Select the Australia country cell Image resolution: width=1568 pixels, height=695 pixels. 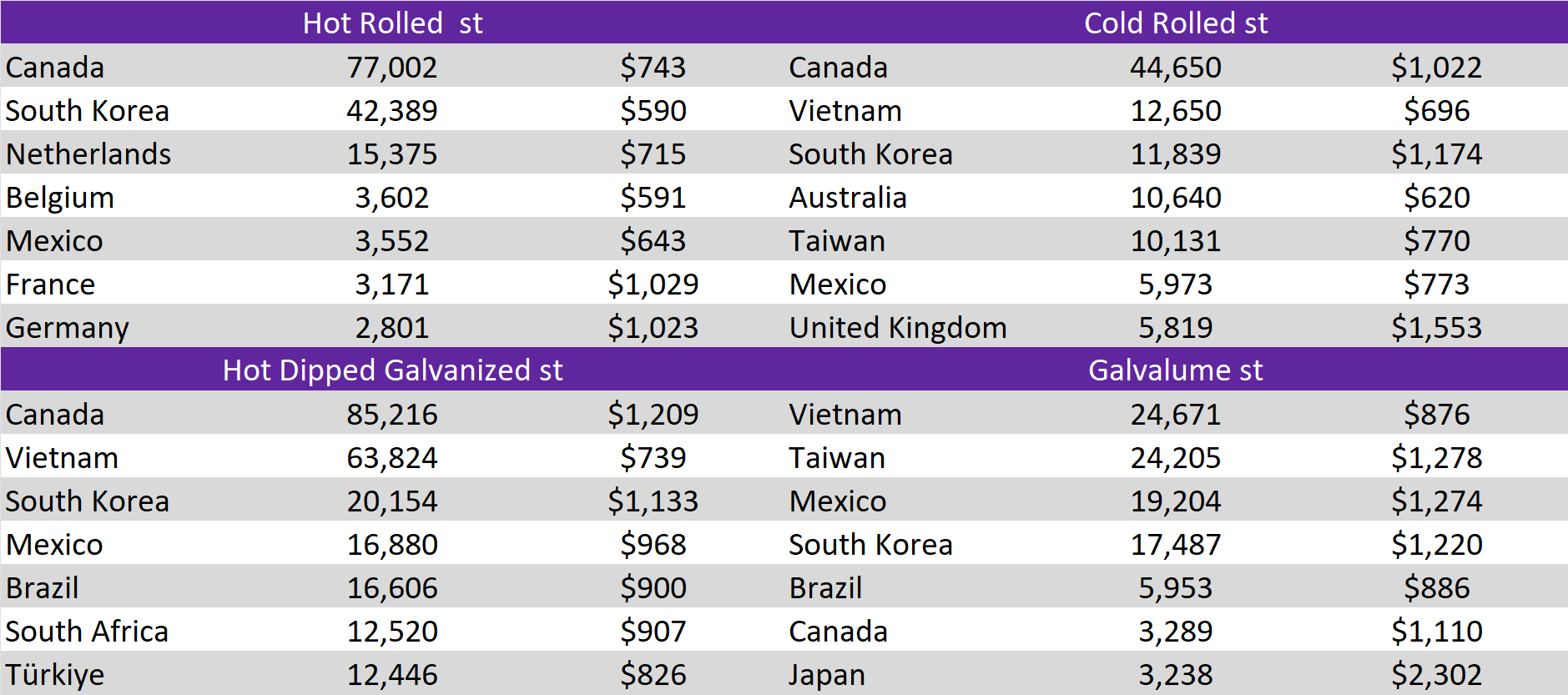(848, 198)
